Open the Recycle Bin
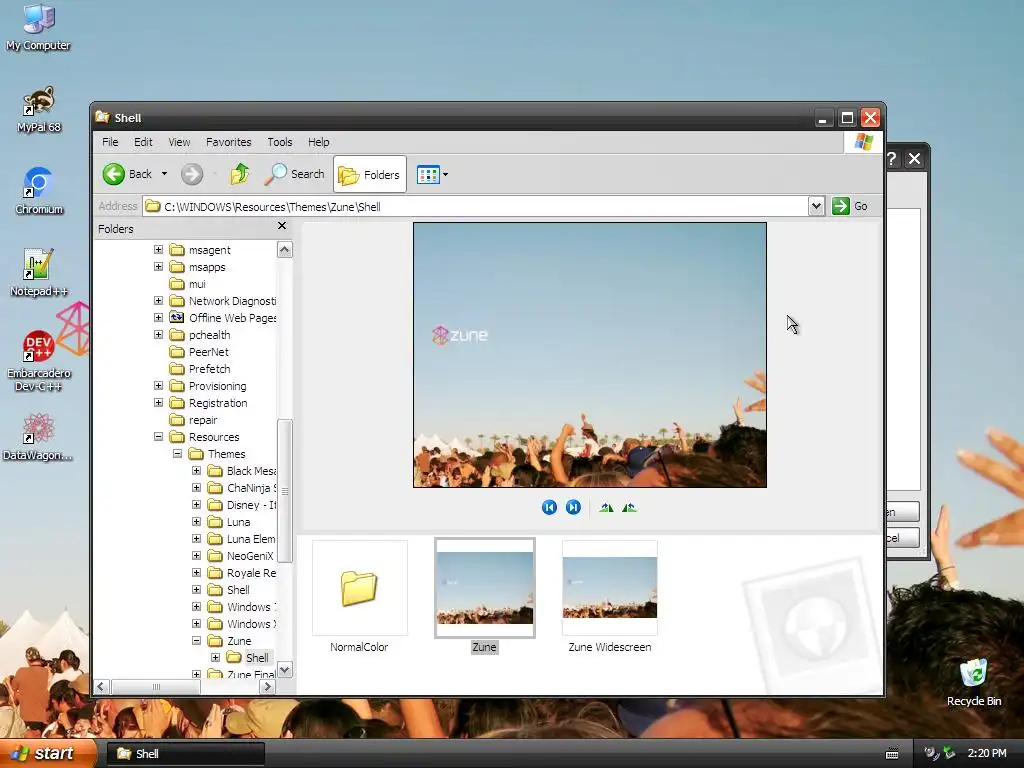This screenshot has height=768, width=1024. 973,683
